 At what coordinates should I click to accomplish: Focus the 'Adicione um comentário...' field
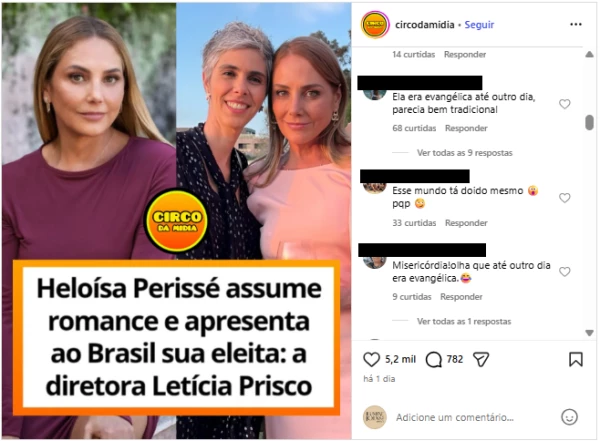click(x=474, y=417)
